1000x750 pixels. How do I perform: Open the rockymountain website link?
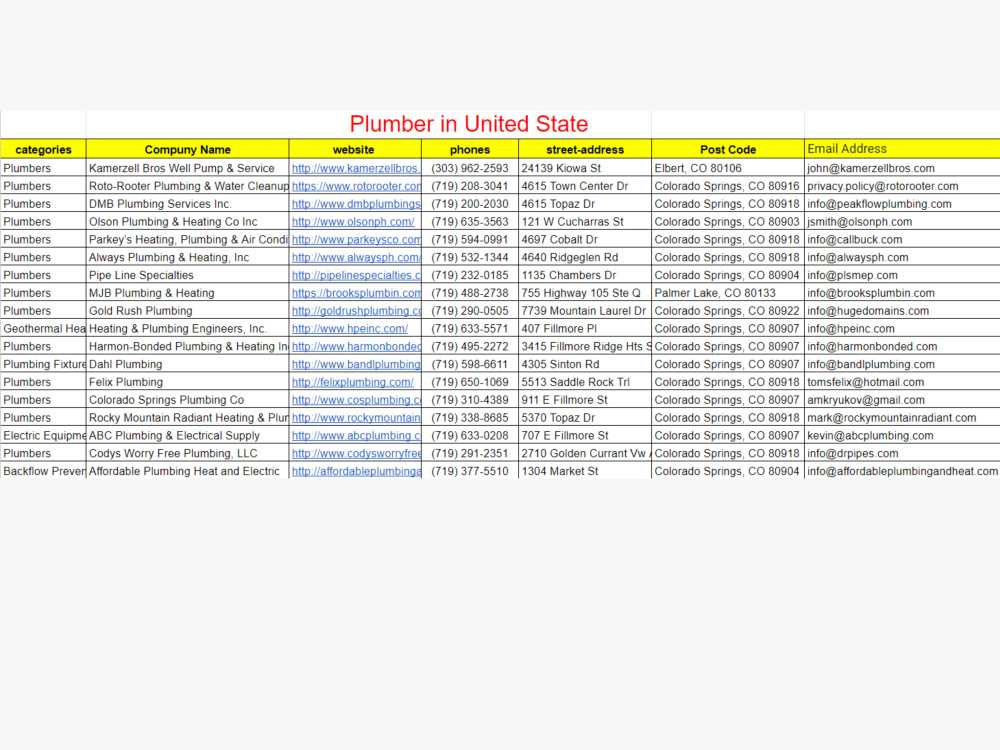tap(356, 418)
